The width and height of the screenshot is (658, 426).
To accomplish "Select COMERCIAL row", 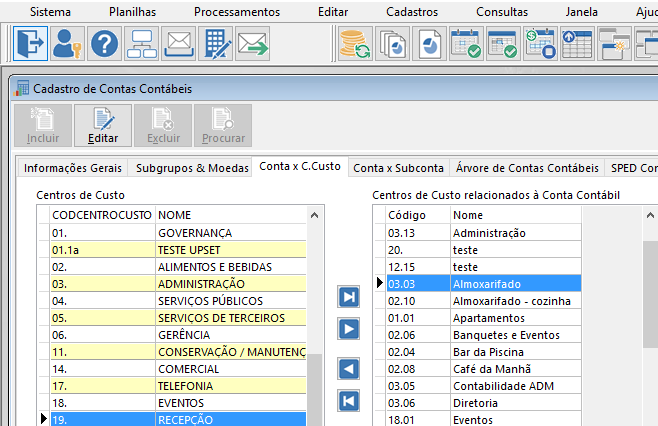I will click(x=178, y=369).
